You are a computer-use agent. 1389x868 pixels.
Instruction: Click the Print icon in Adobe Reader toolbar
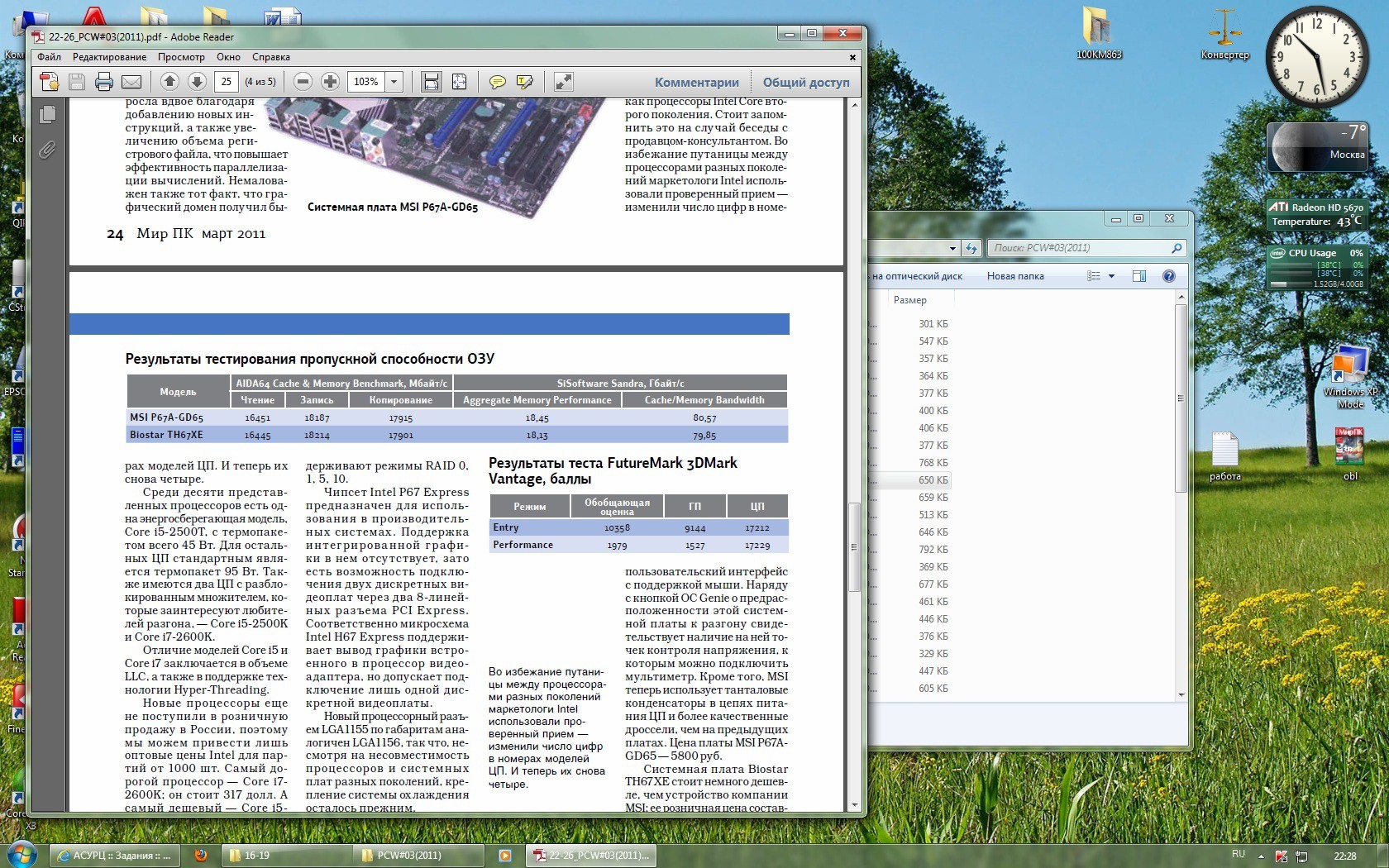[x=104, y=82]
